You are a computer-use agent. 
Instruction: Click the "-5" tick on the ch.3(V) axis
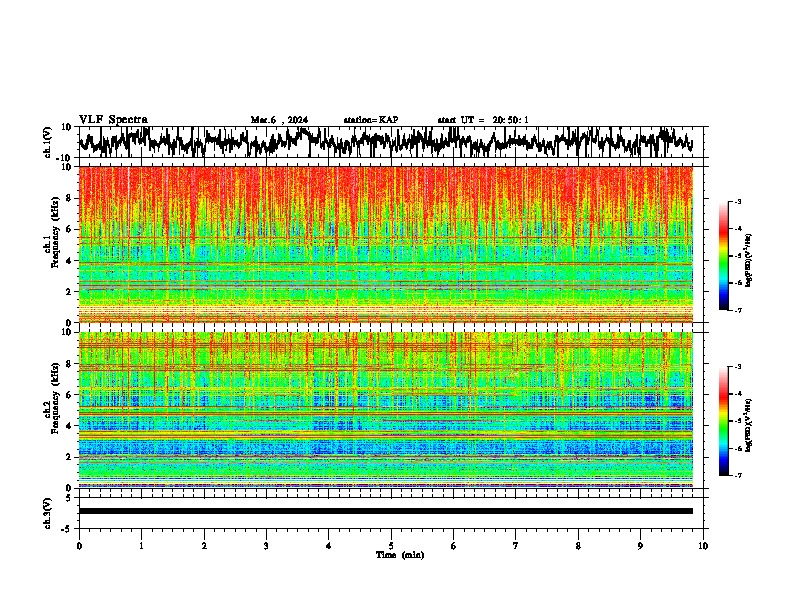[x=67, y=529]
